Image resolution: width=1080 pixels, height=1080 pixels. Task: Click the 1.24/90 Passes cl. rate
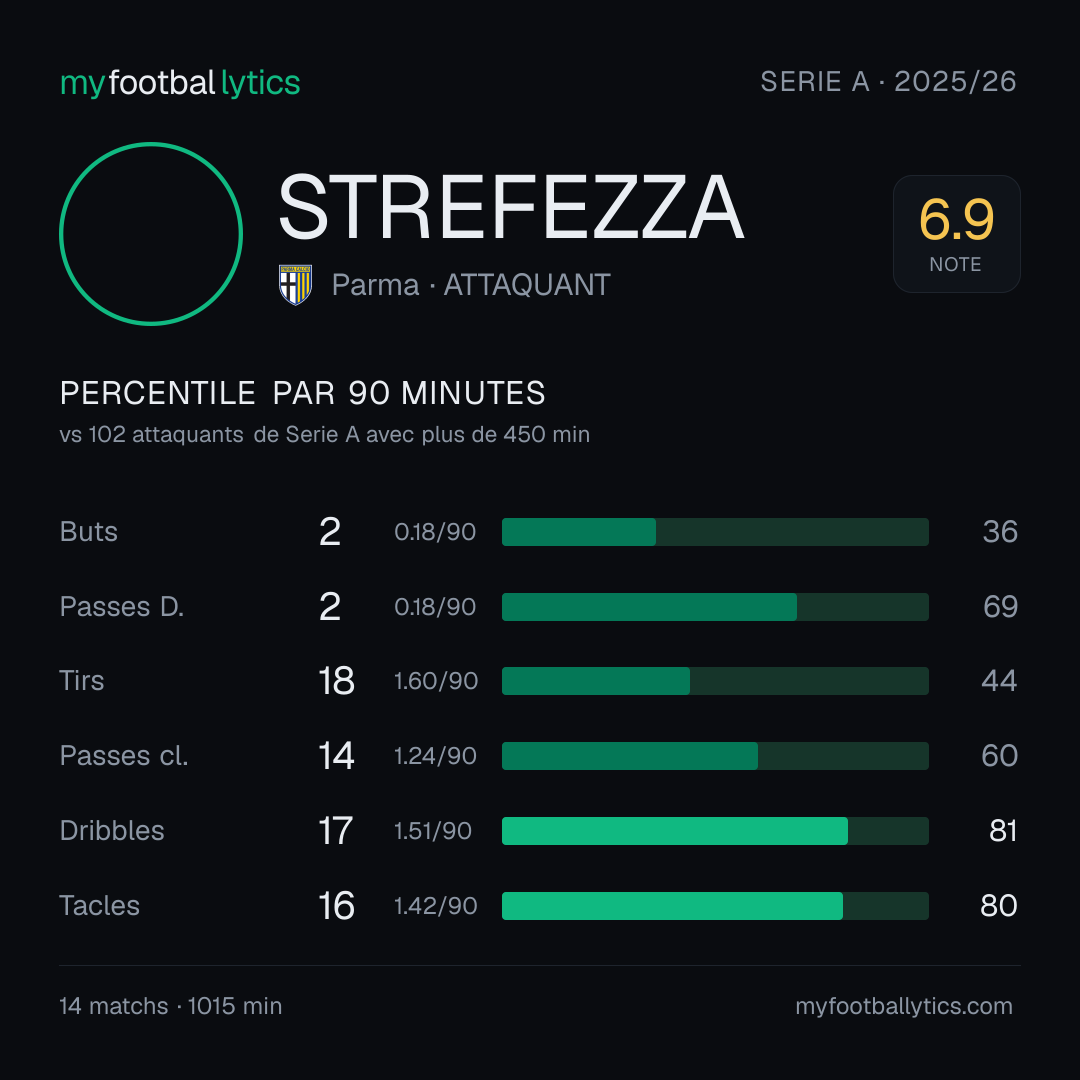[435, 756]
